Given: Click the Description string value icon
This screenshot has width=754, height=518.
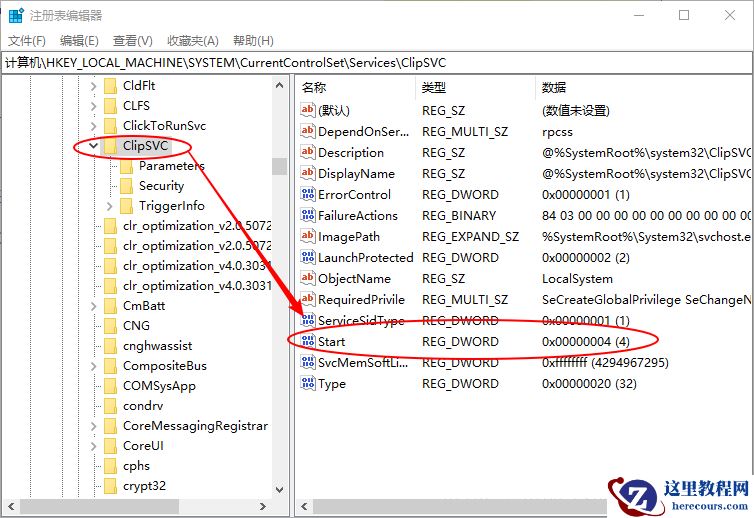Looking at the screenshot, I should click(x=308, y=152).
